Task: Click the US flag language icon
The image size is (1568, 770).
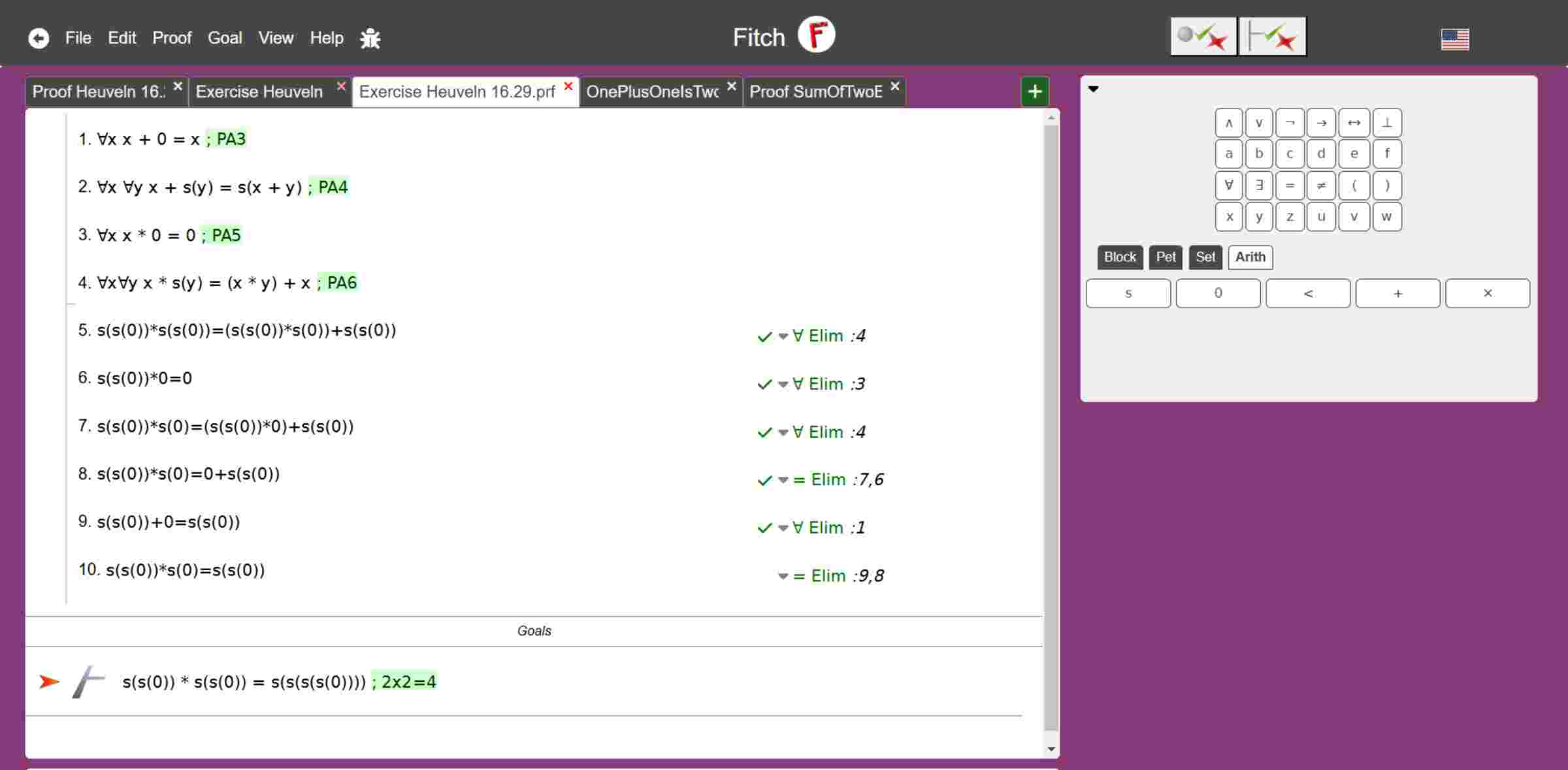Action: click(x=1454, y=39)
